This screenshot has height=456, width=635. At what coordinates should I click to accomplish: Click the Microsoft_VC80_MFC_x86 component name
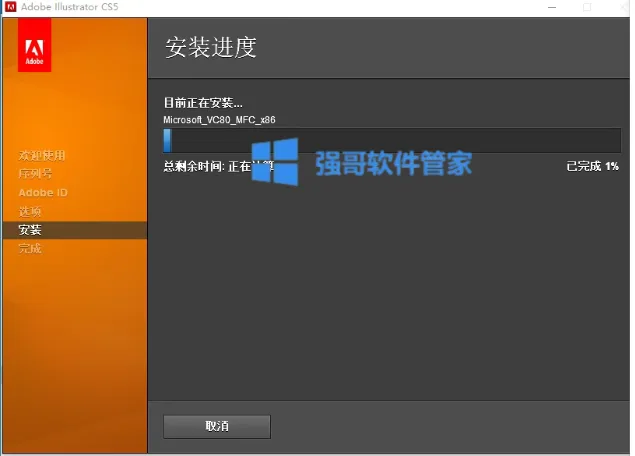pos(219,120)
